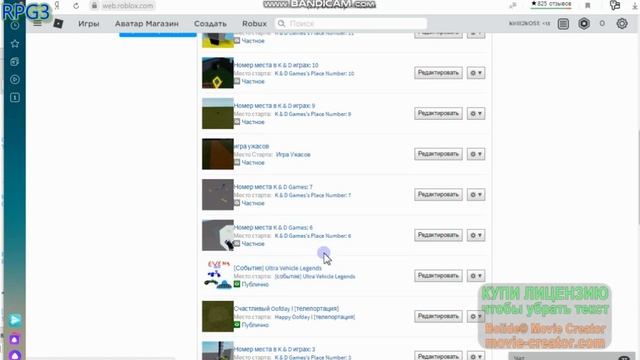Open the [Событие] Ultra Vehicle Legends title
The image size is (640, 360).
[278, 268]
